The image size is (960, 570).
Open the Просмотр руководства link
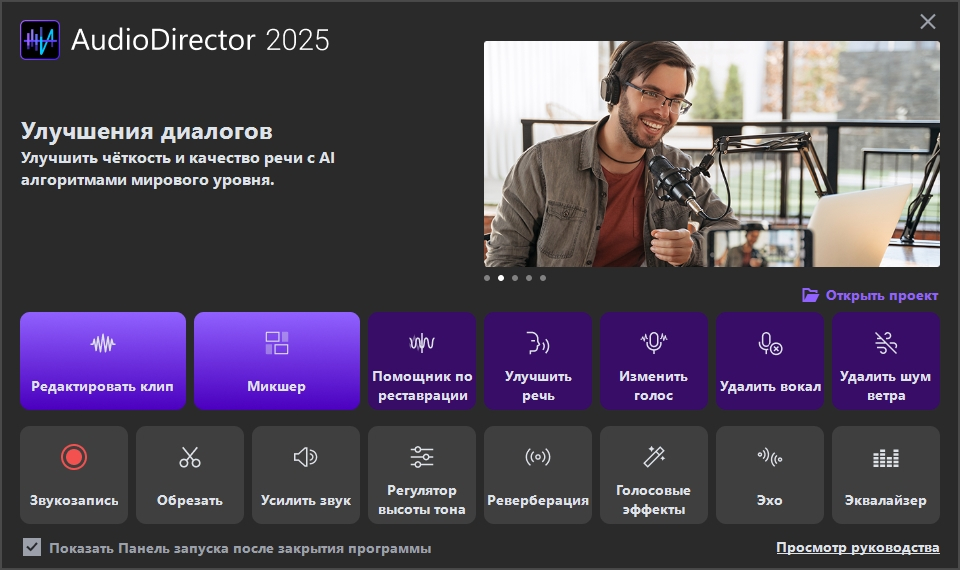coord(858,548)
